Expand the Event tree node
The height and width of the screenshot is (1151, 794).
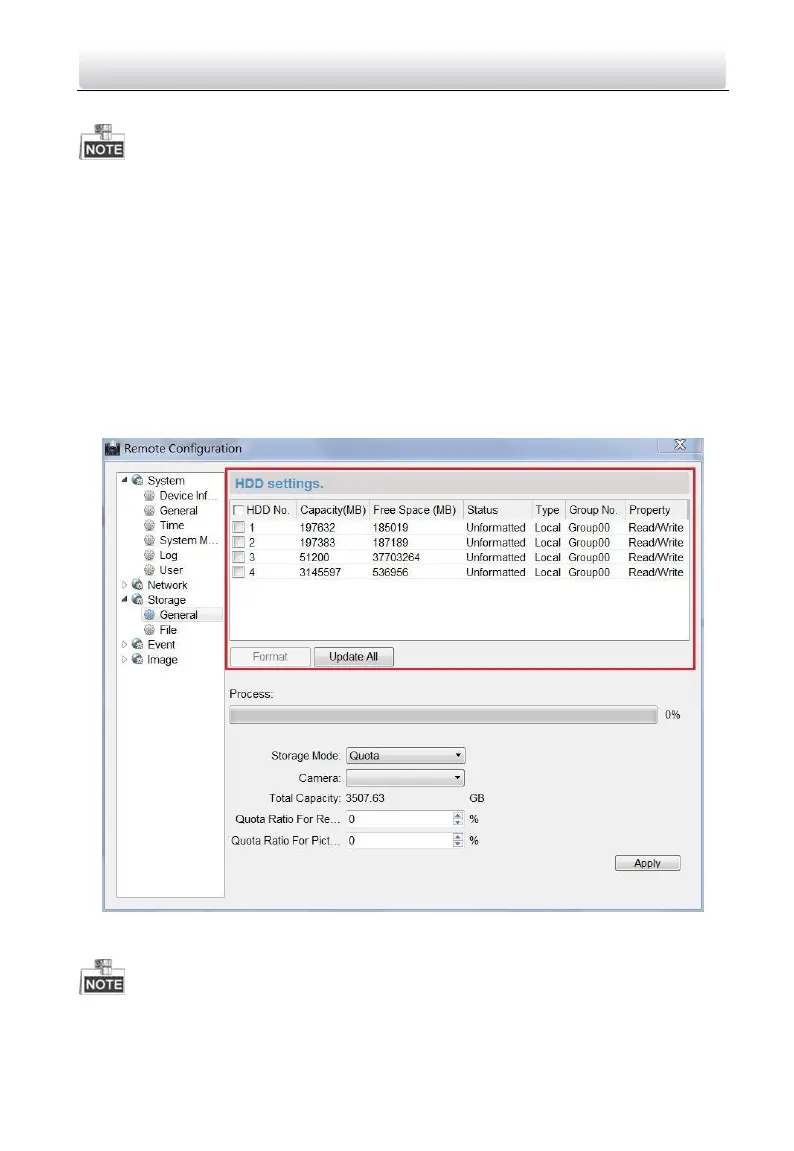tap(124, 645)
